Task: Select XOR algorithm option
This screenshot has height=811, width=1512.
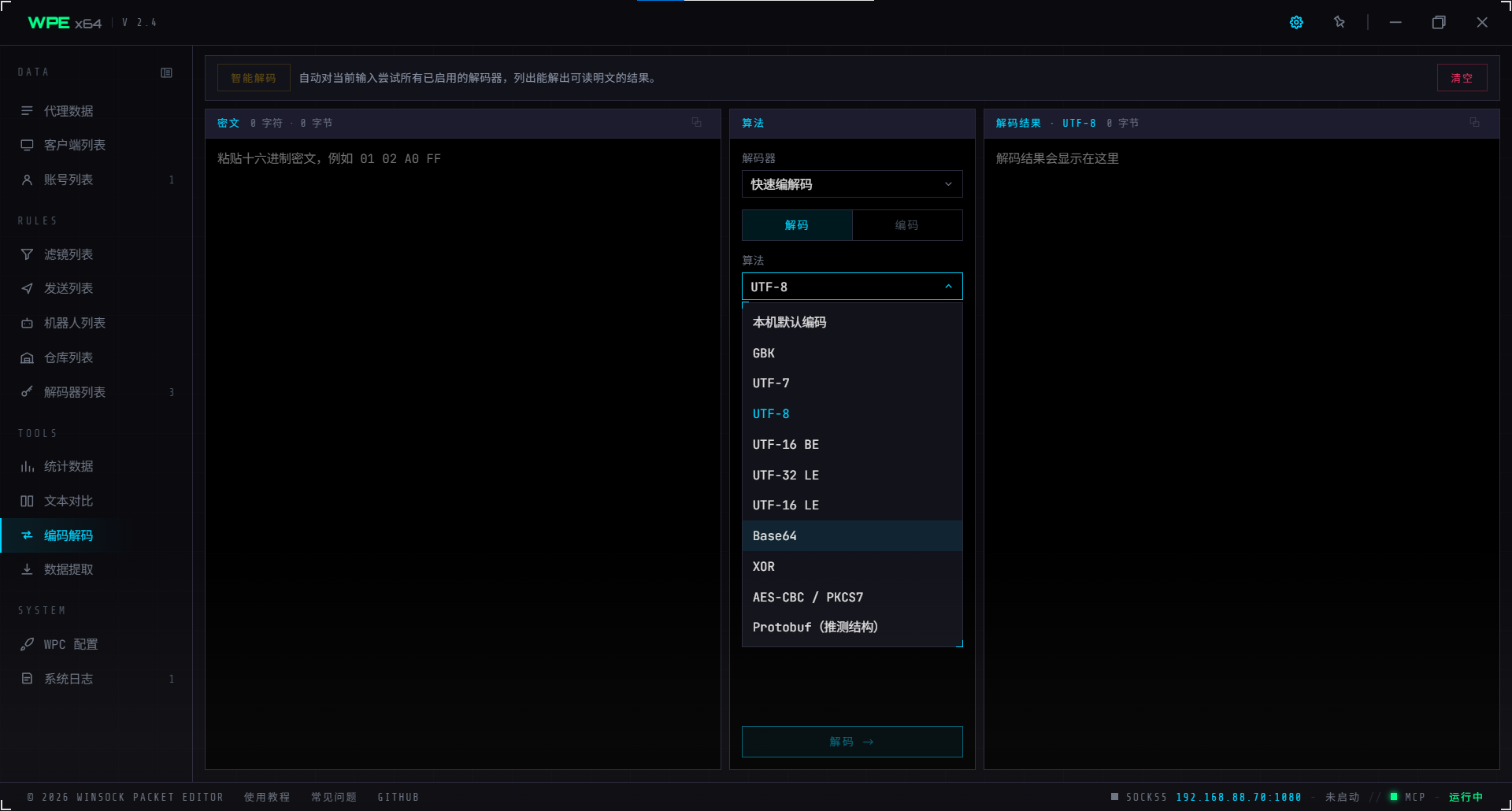Action: (852, 566)
